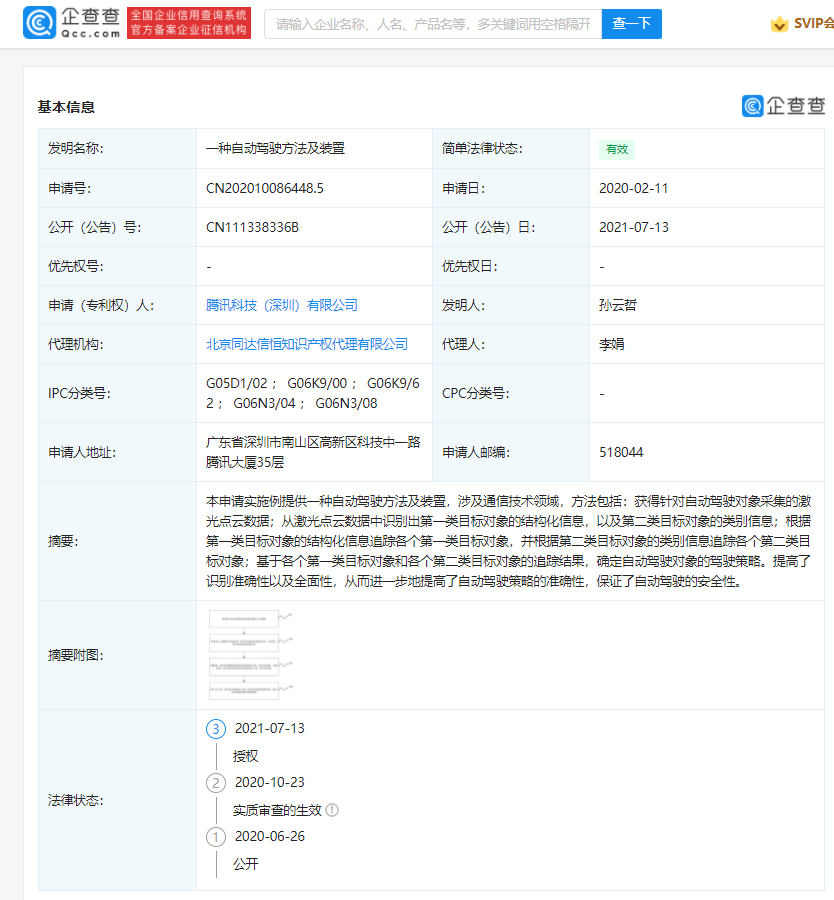834x900 pixels.
Task: Select legal status step 3 marker
Action: point(215,728)
